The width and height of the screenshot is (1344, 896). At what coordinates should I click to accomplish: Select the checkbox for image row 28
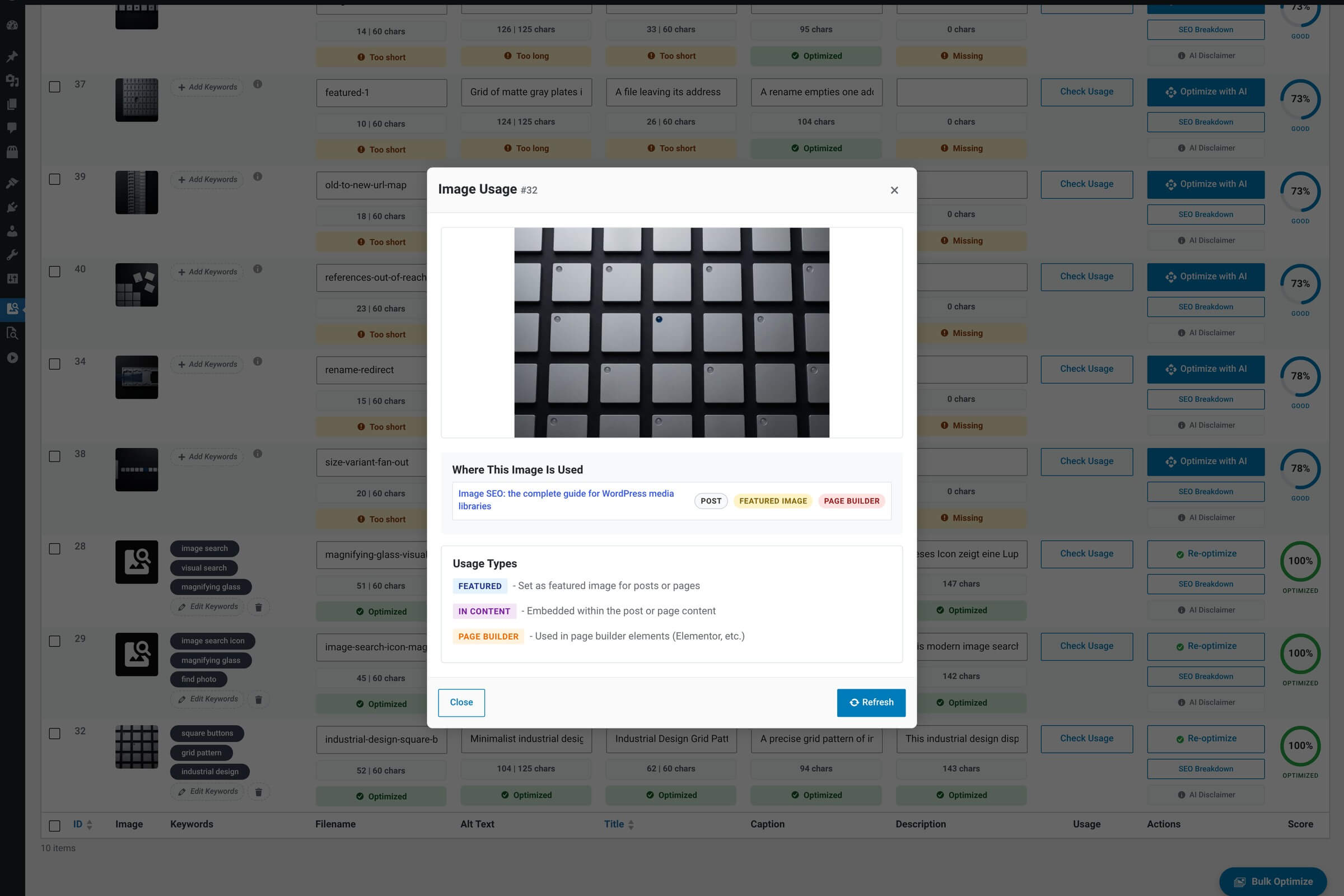pyautogui.click(x=54, y=549)
